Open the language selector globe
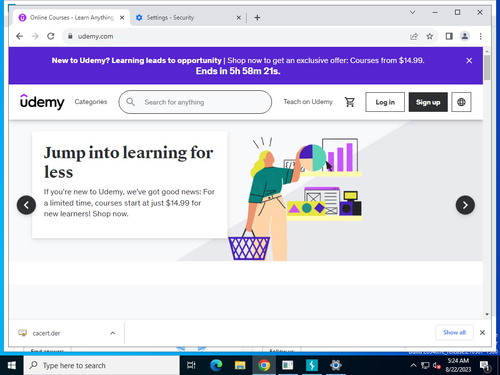 pos(461,102)
